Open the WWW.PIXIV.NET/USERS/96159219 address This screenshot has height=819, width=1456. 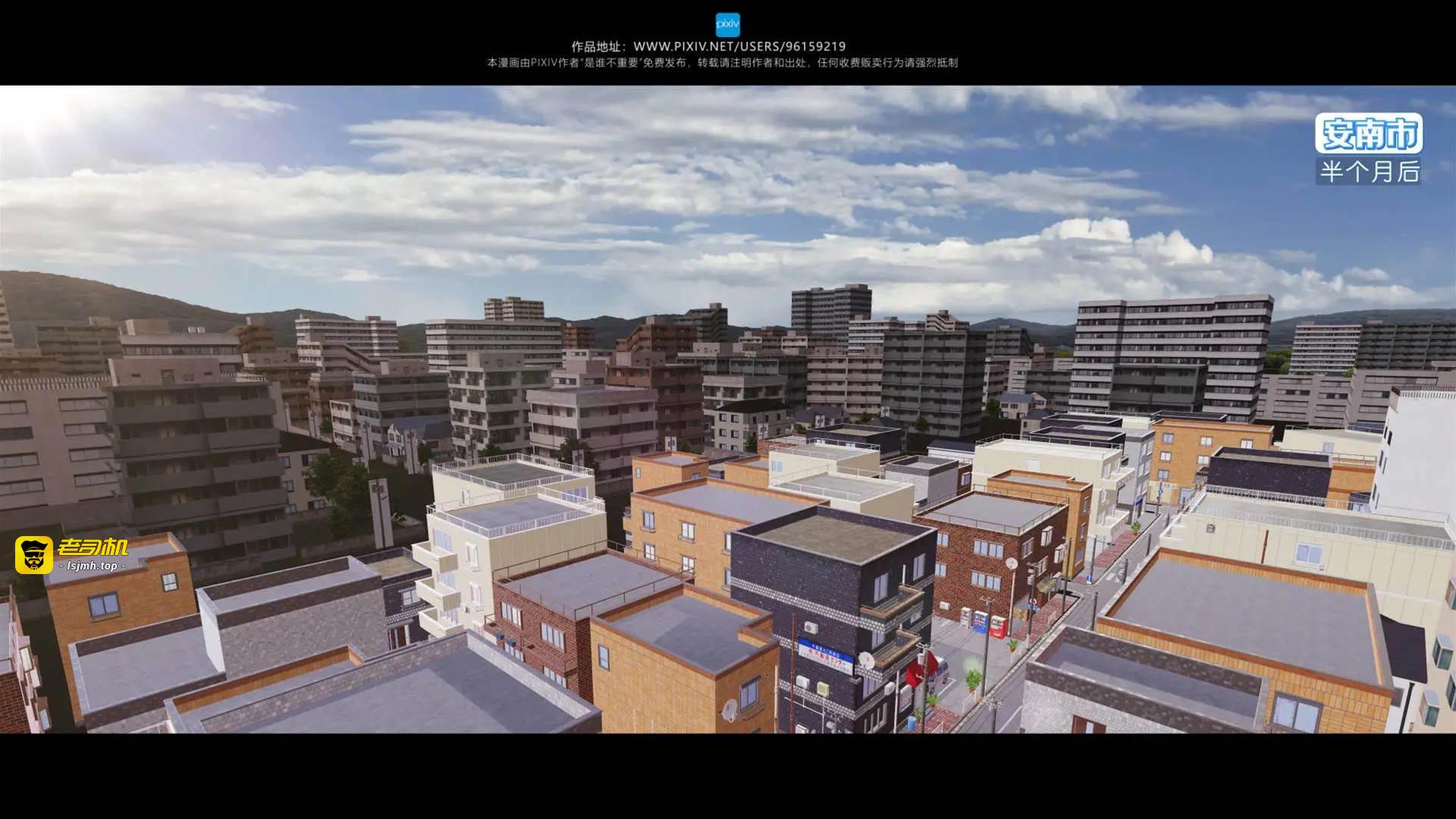click(739, 46)
